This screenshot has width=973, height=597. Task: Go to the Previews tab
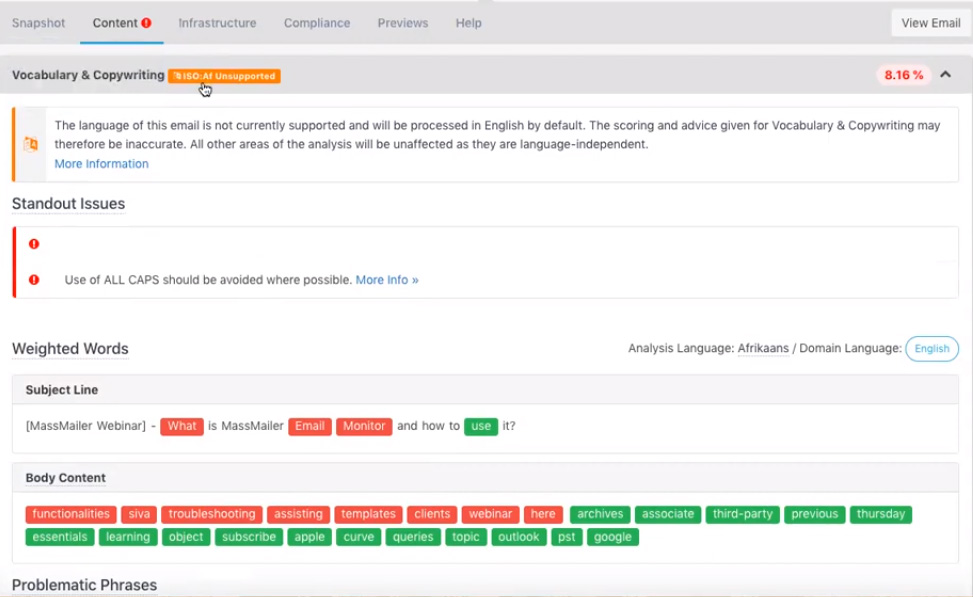(403, 23)
